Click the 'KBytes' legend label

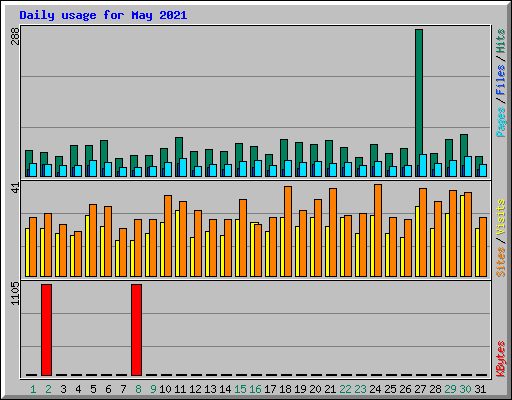501,359
